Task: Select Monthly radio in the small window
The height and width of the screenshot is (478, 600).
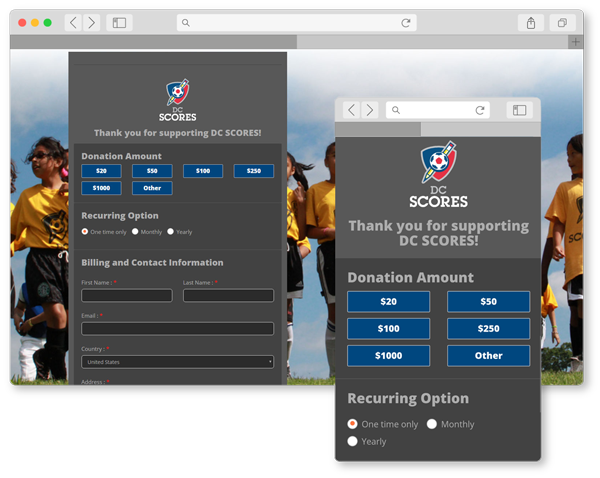Action: (432, 424)
